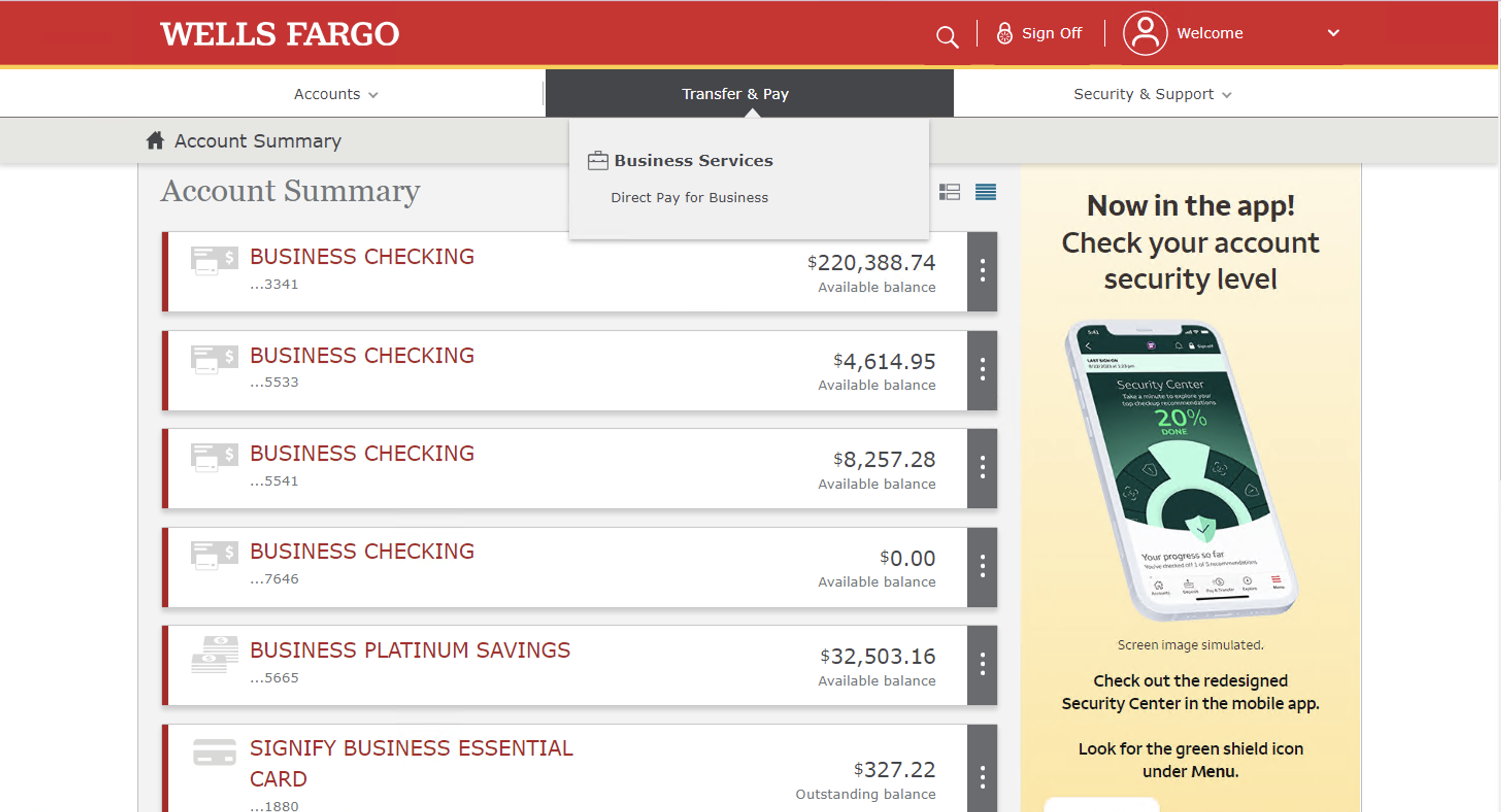Click the $32,503.16 balance
Image resolution: width=1501 pixels, height=812 pixels.
click(x=878, y=656)
